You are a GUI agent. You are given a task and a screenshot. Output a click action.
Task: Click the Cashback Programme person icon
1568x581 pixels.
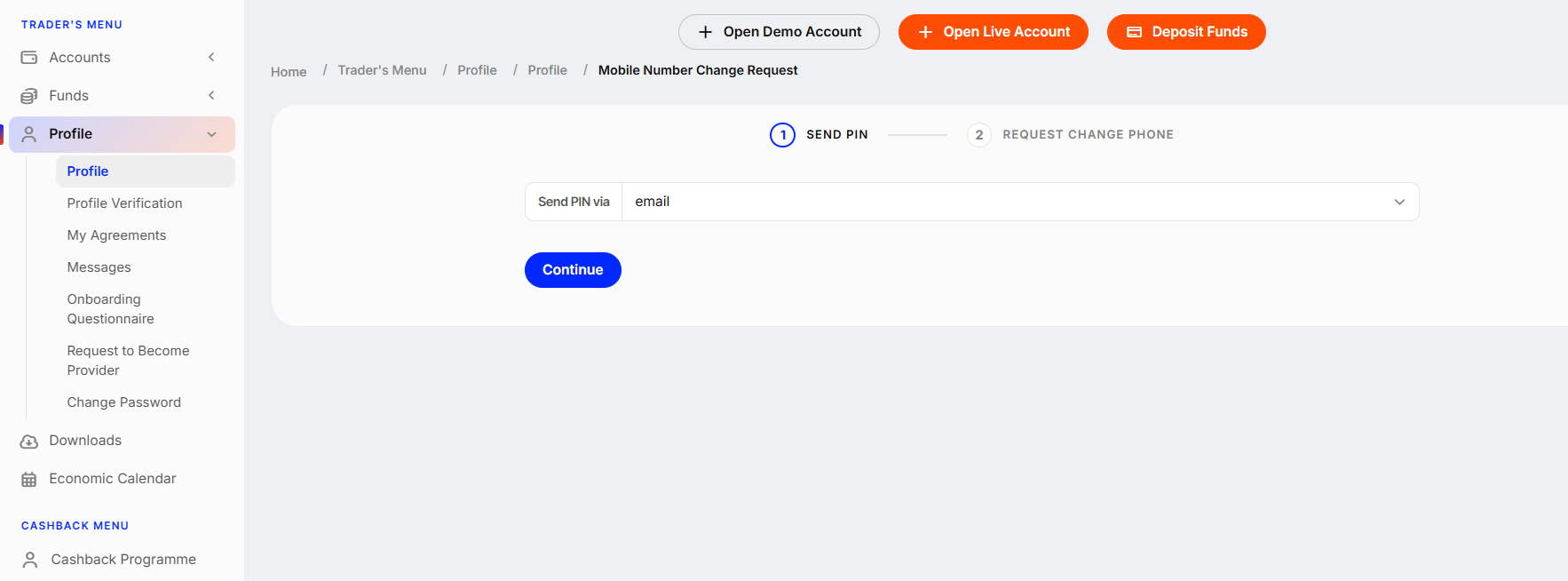30,560
